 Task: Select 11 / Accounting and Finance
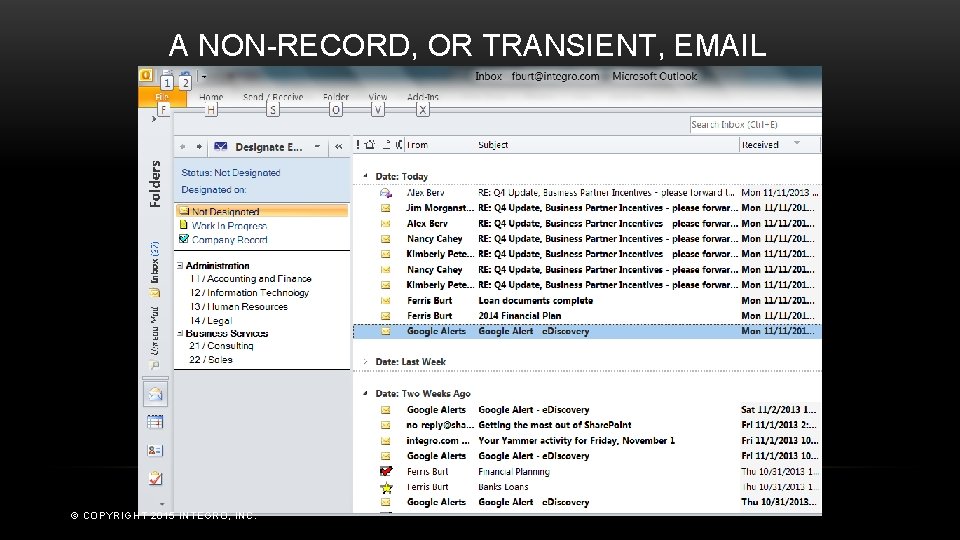[250, 279]
